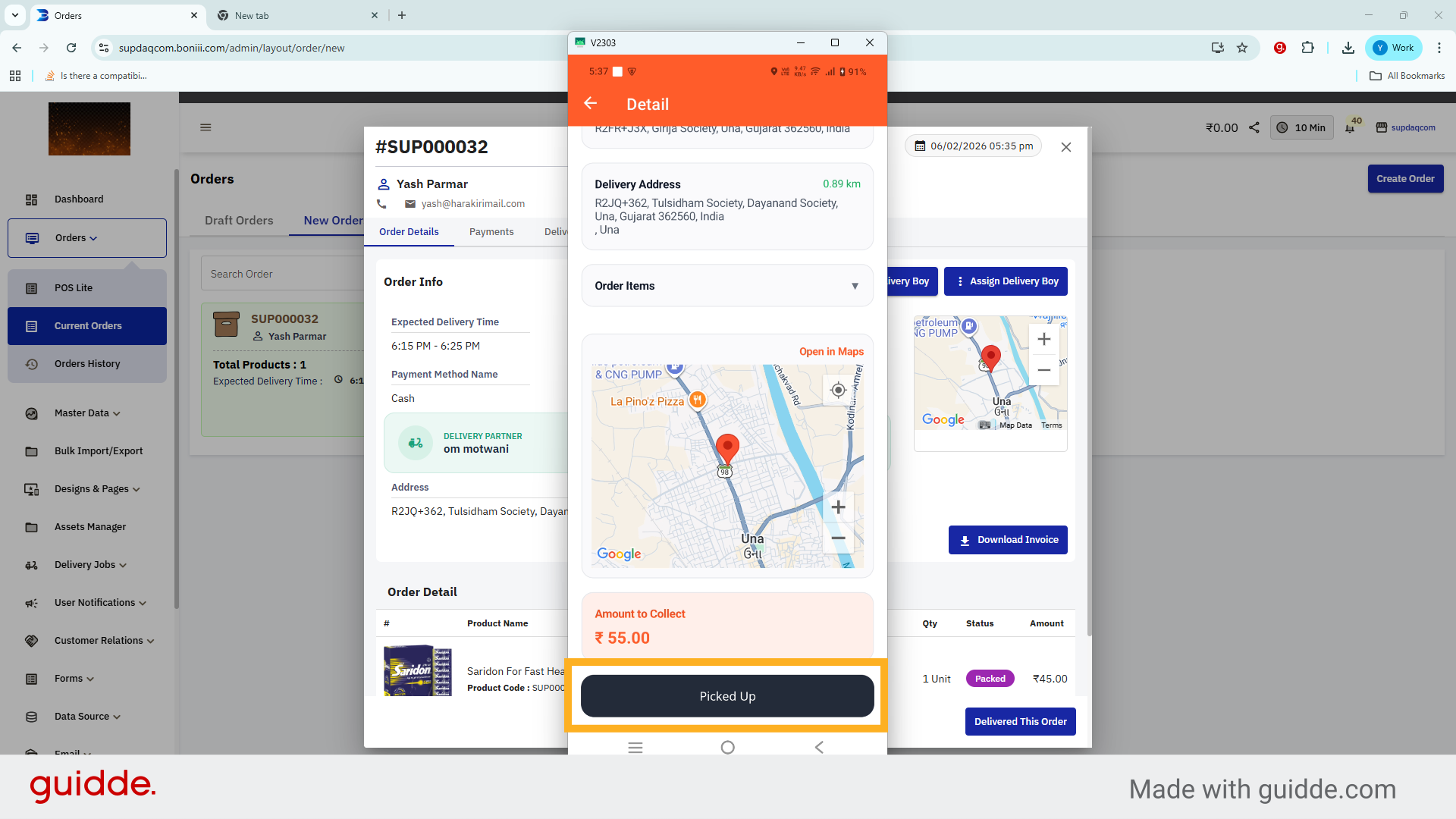Viewport: 1456px width, 819px height.
Task: Expand the Master Data menu
Action: [x=87, y=413]
